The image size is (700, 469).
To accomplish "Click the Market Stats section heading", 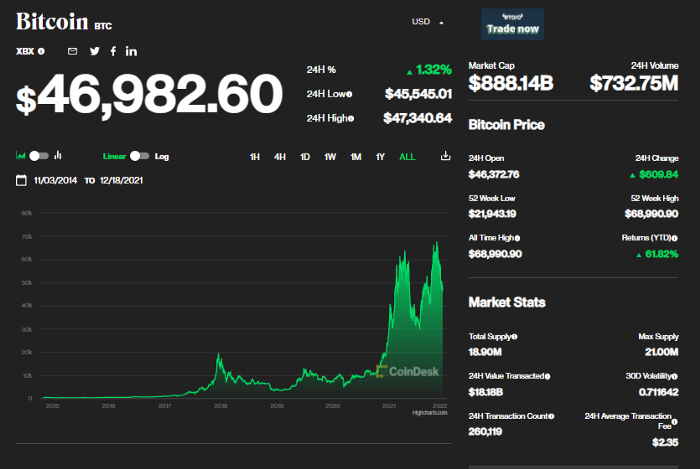I will click(x=507, y=303).
